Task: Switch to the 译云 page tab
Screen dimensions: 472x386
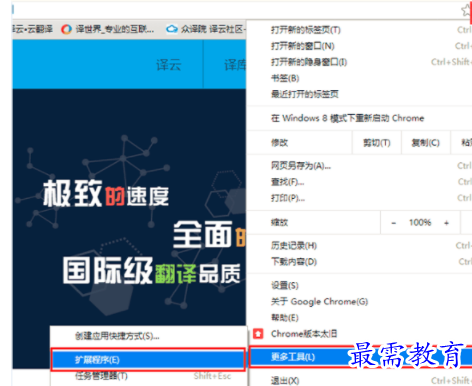Action: [169, 65]
